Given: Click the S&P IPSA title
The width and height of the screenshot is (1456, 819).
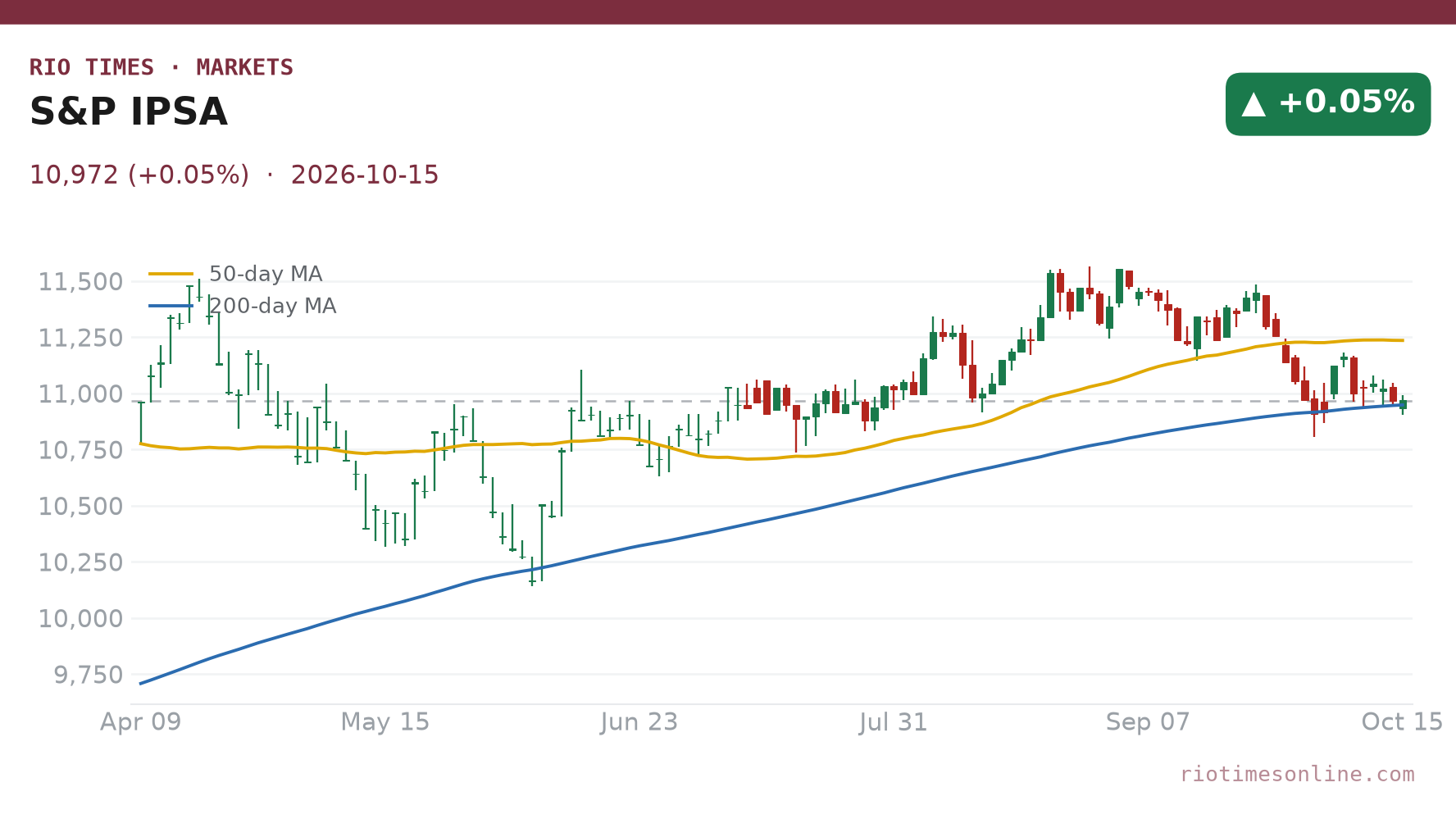Looking at the screenshot, I should [129, 112].
